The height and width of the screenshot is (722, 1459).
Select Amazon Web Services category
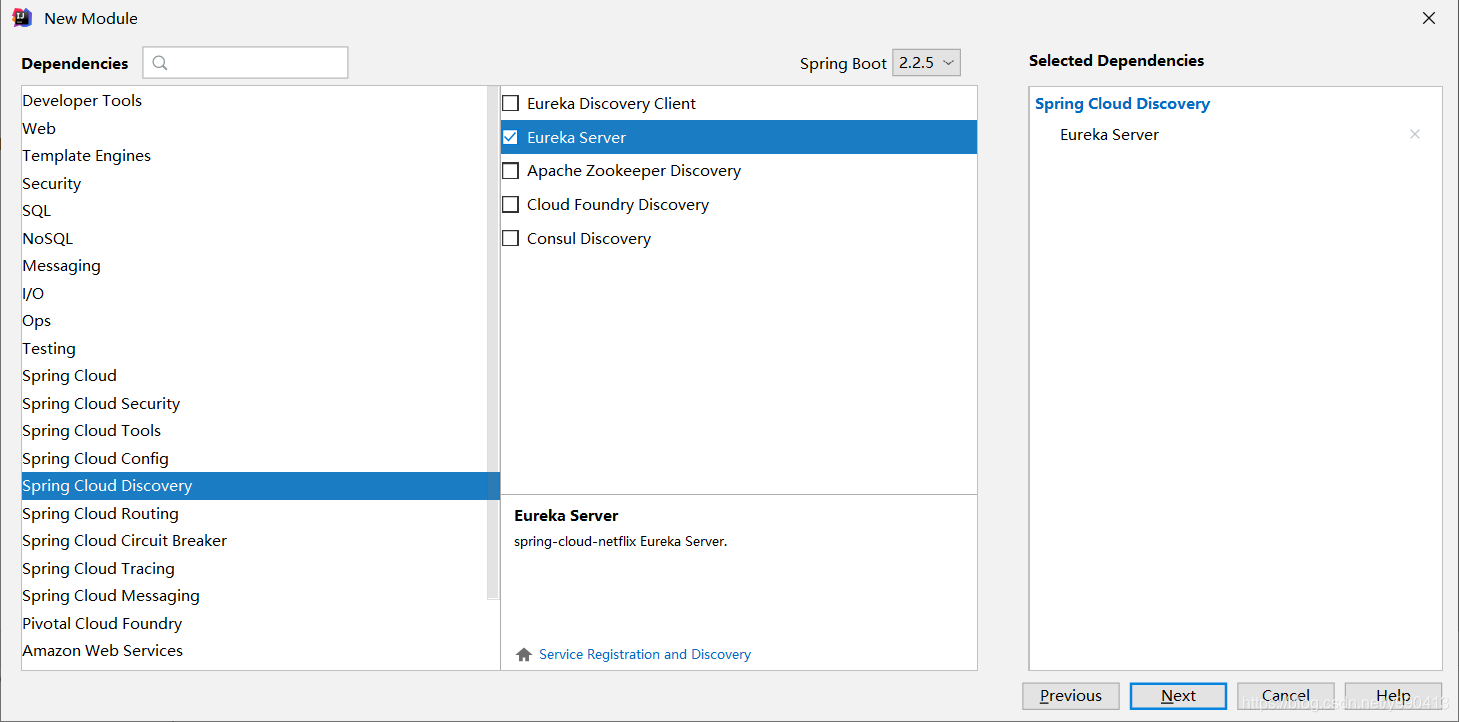click(x=254, y=651)
